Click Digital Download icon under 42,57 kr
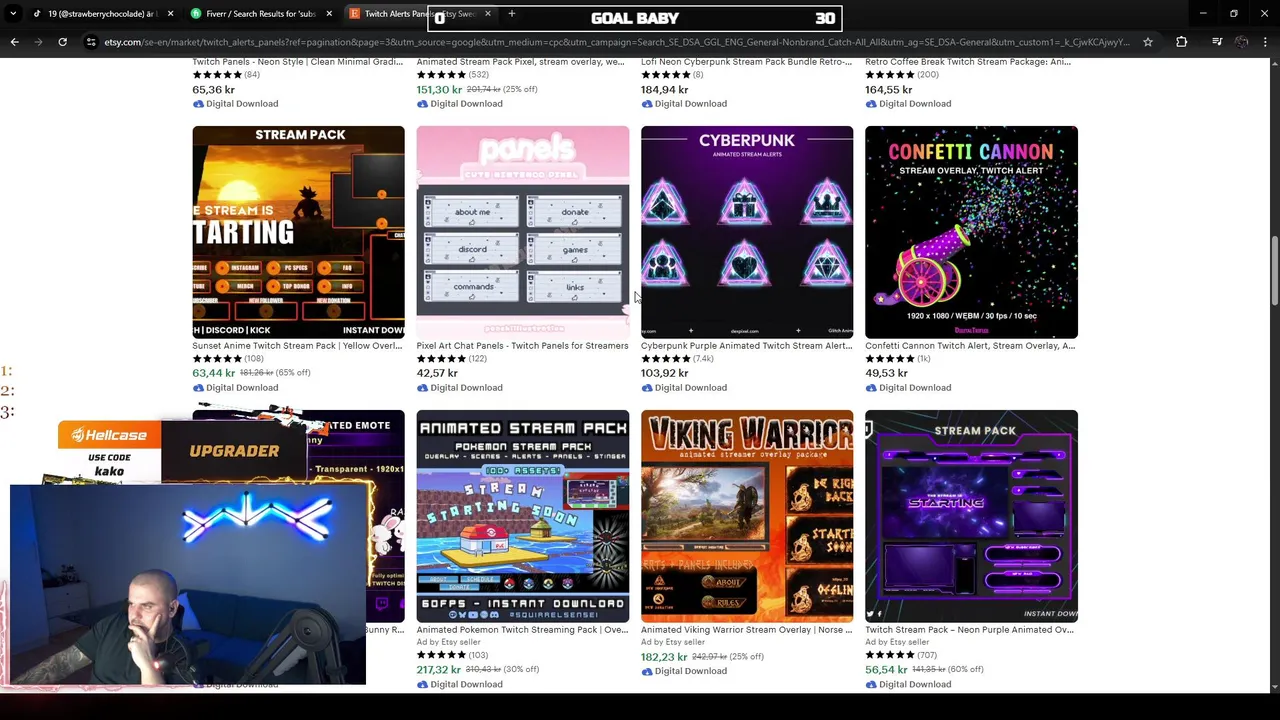 click(x=422, y=388)
